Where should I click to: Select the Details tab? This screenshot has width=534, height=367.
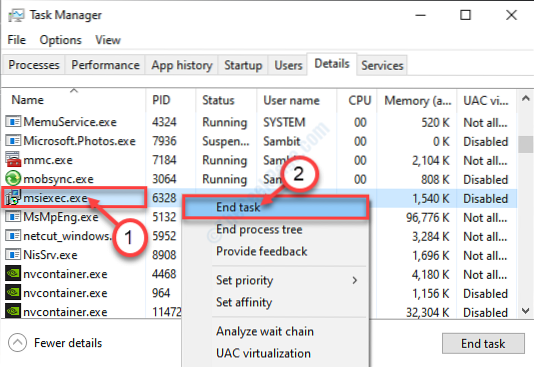point(332,64)
